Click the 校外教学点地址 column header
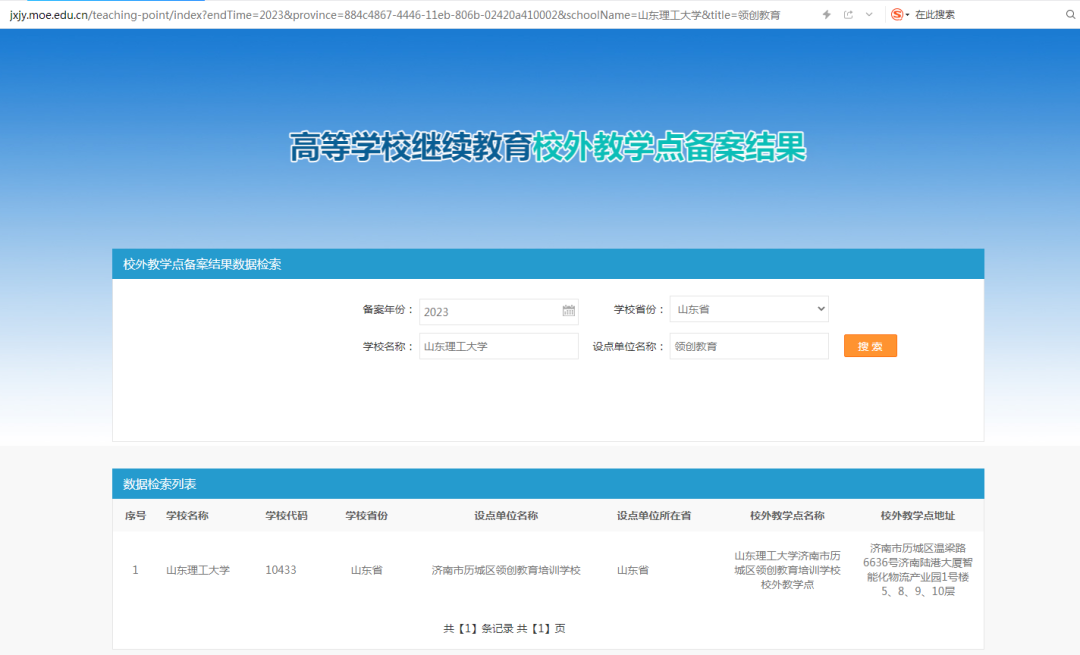This screenshot has width=1080, height=655. 917,516
